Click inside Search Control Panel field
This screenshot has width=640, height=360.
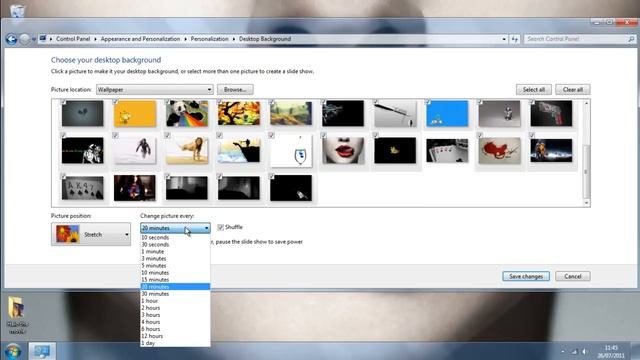coord(576,39)
